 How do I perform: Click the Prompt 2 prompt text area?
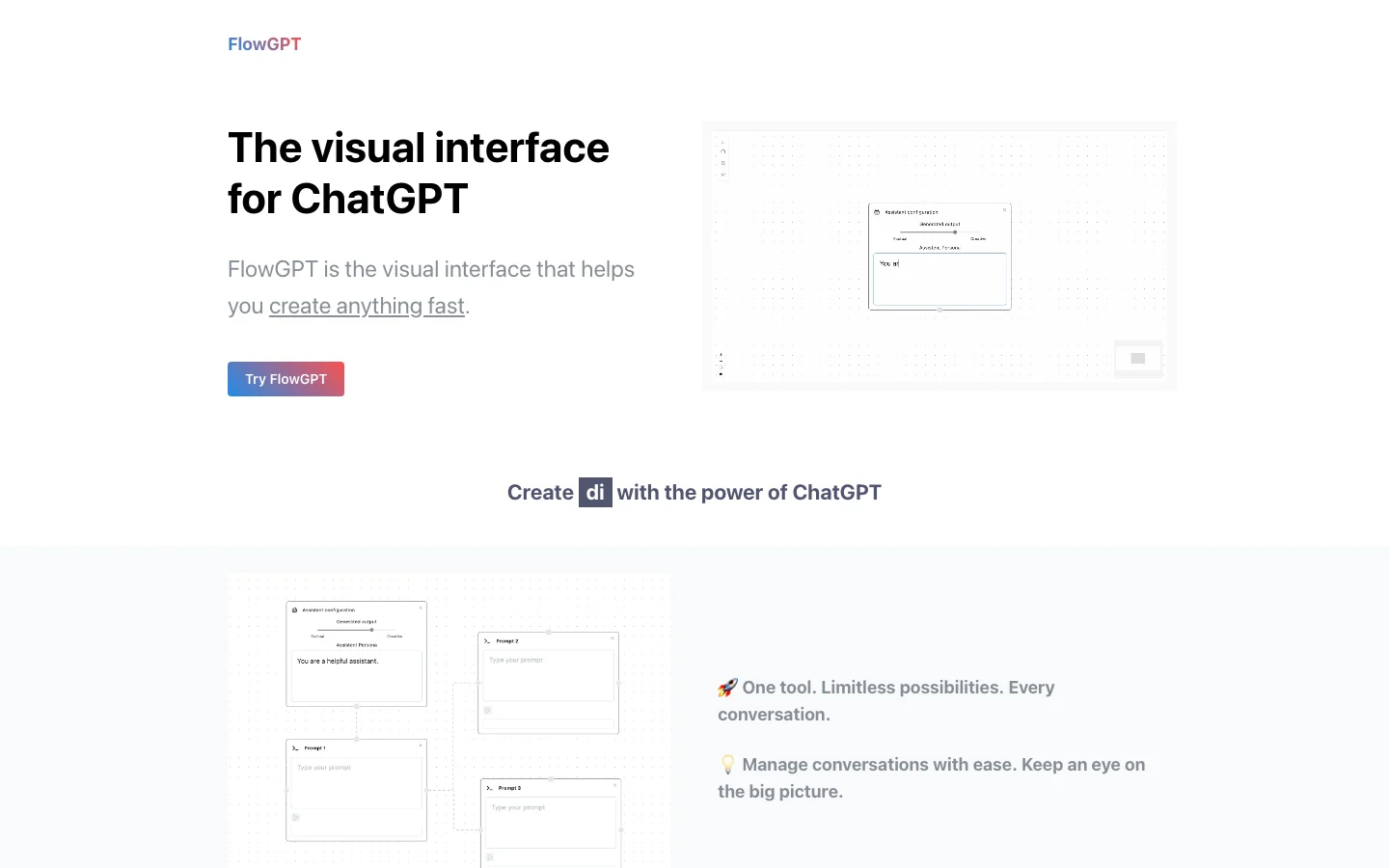pyautogui.click(x=549, y=676)
